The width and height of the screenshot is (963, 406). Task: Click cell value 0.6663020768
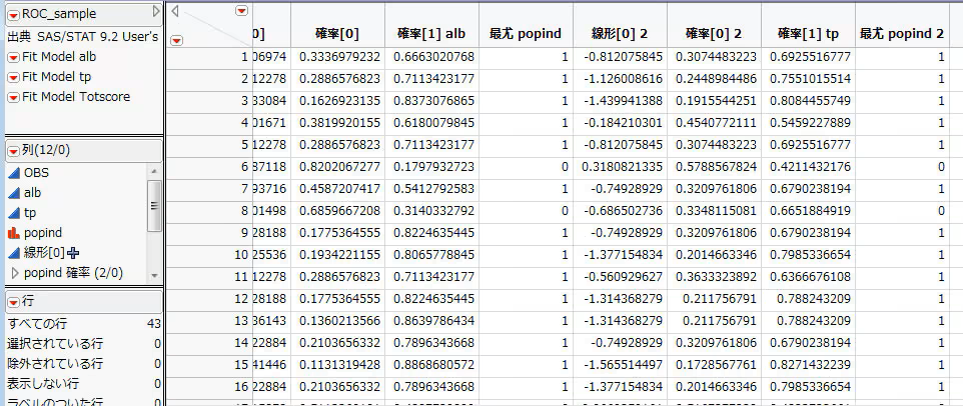tap(436, 57)
